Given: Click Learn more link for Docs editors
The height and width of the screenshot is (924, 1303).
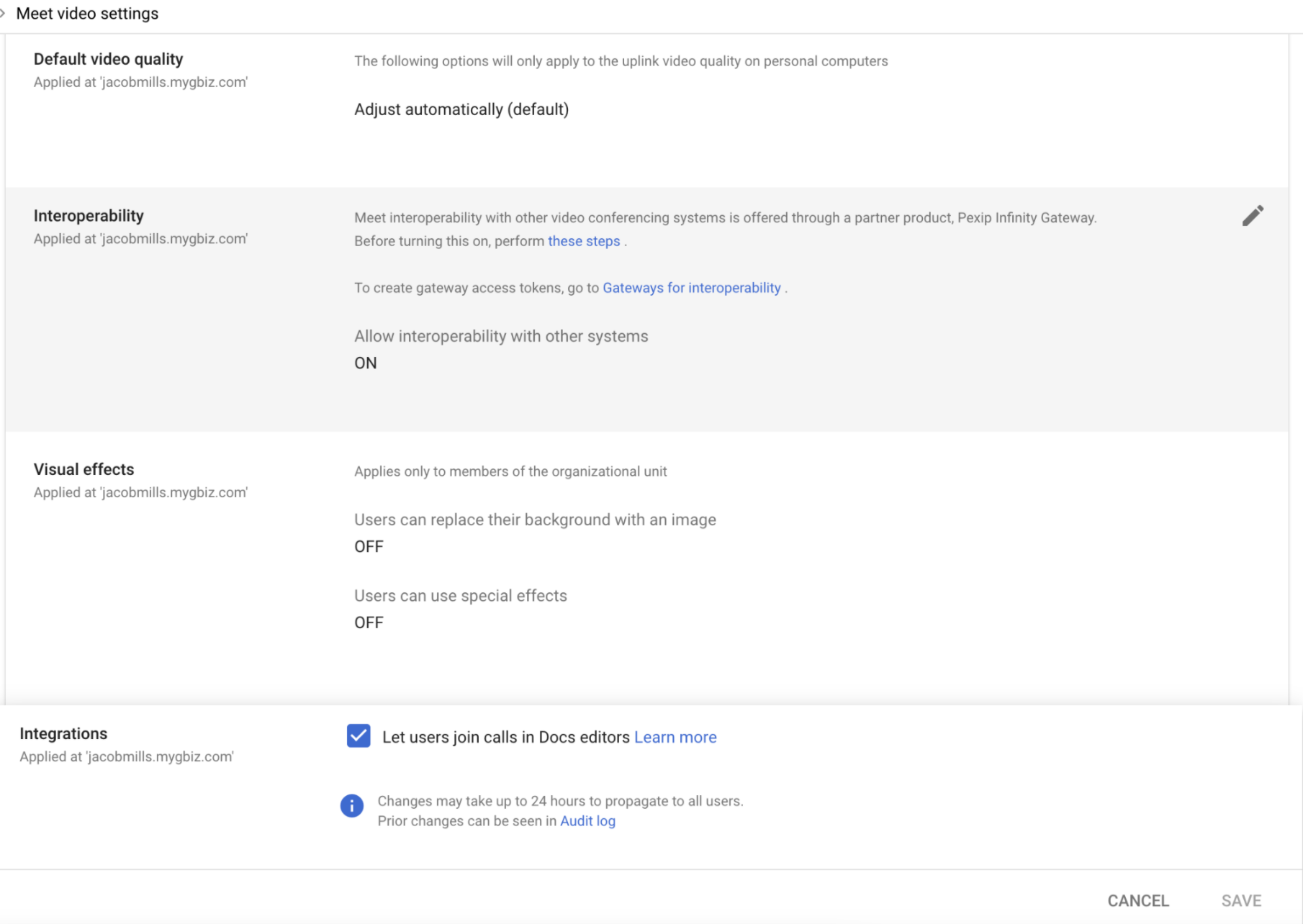Looking at the screenshot, I should point(675,737).
